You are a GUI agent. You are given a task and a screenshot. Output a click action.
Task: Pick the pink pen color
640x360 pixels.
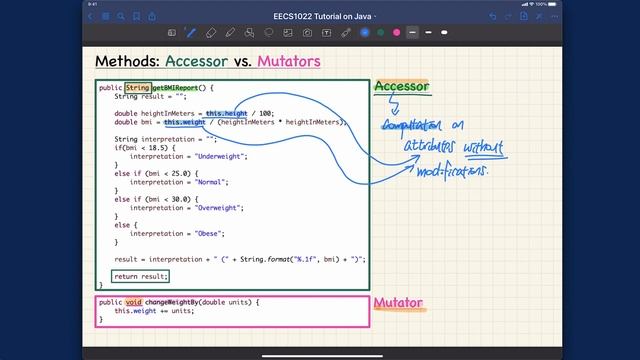point(396,33)
